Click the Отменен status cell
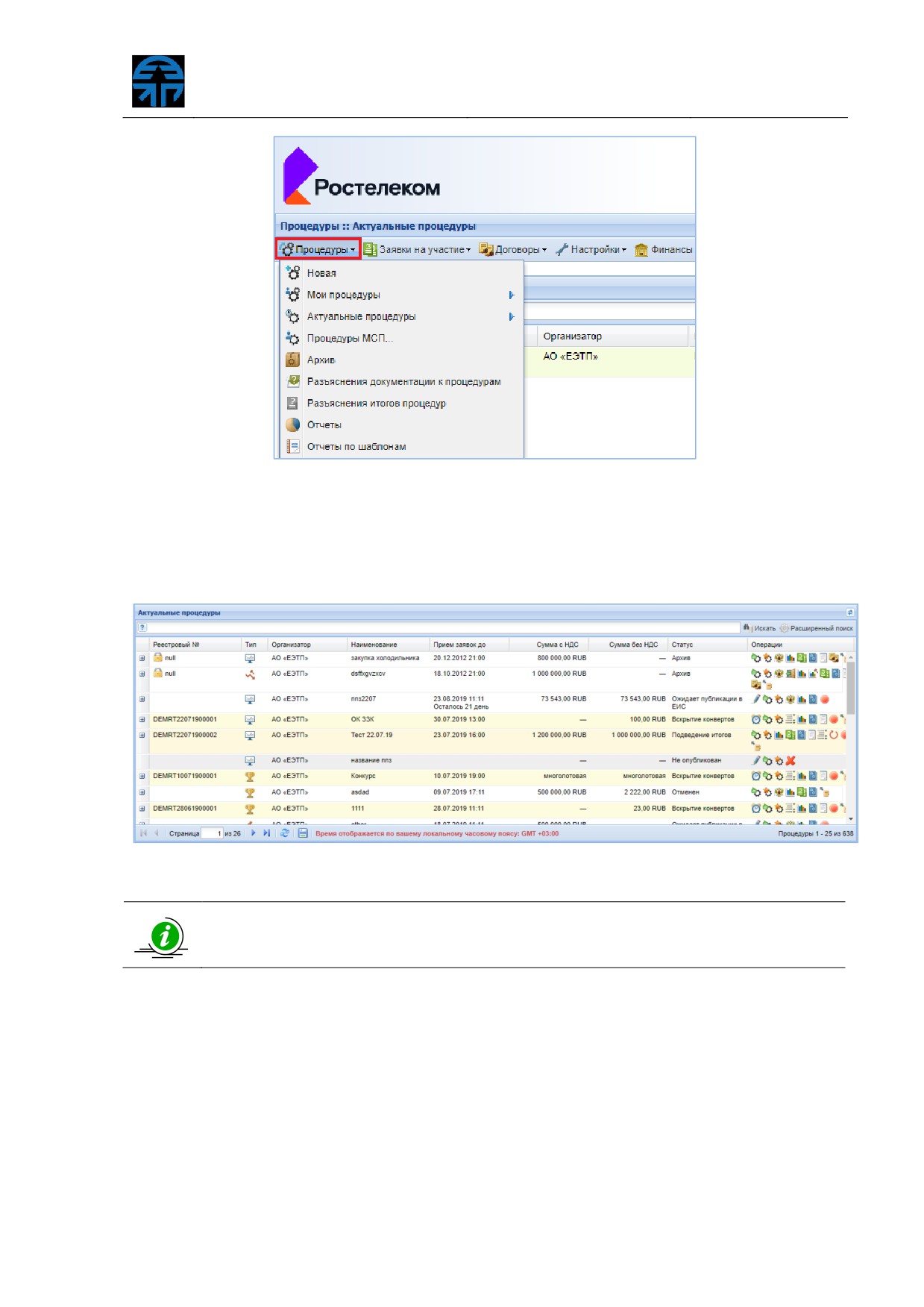 (685, 792)
